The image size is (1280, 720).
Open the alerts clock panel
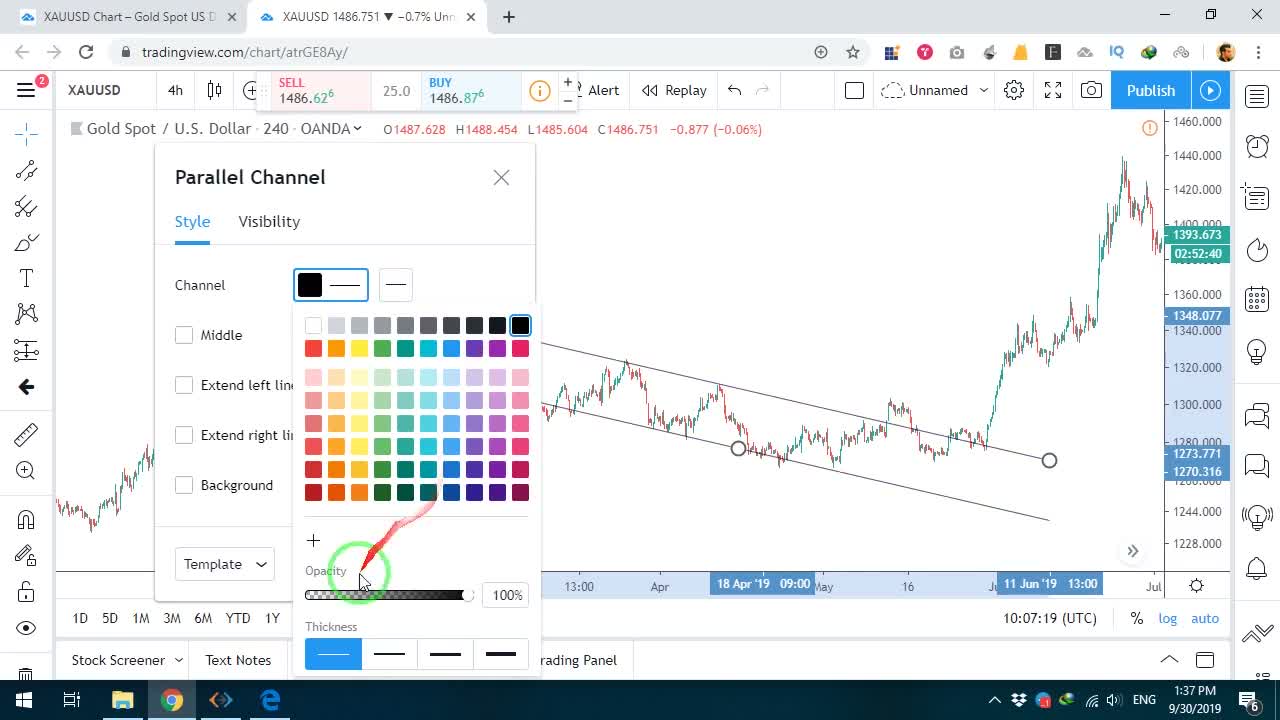[1257, 146]
